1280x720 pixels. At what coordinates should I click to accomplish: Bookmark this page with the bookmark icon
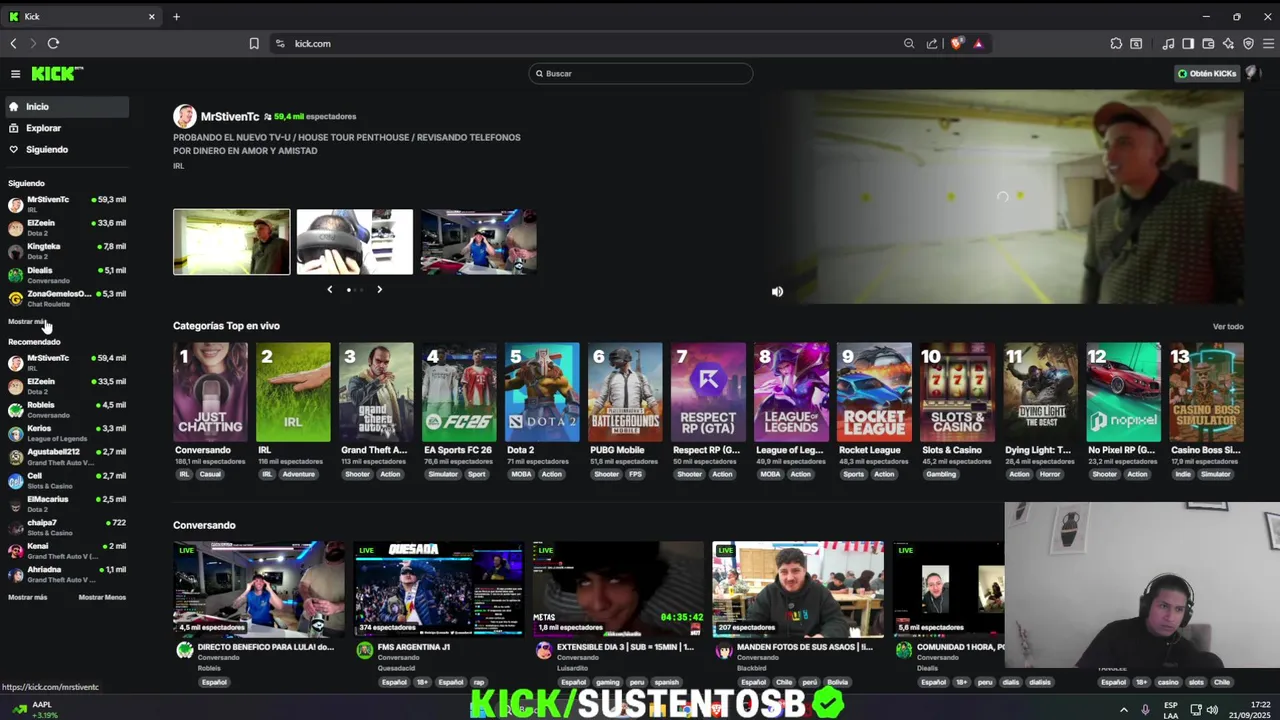pos(254,43)
